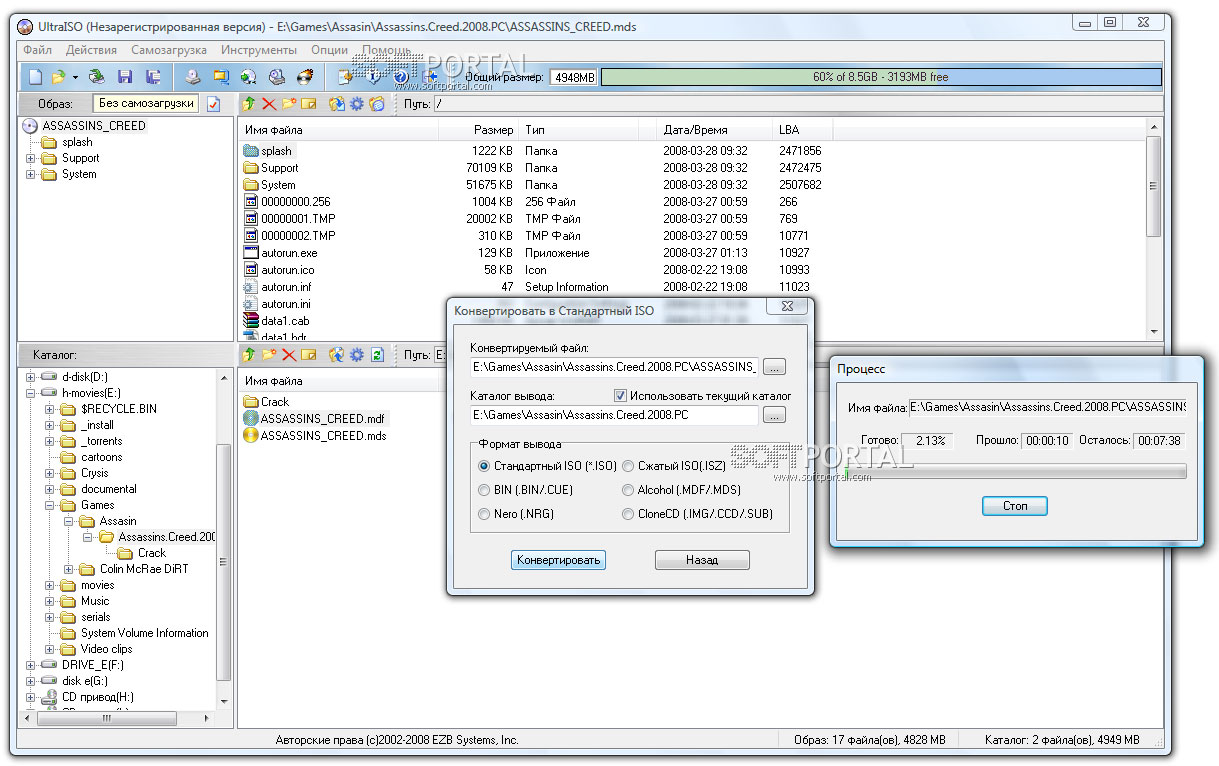Screen dimensions: 1219x766
Task: Click the conversion progress bar in Процесс dialog
Action: 1016,471
